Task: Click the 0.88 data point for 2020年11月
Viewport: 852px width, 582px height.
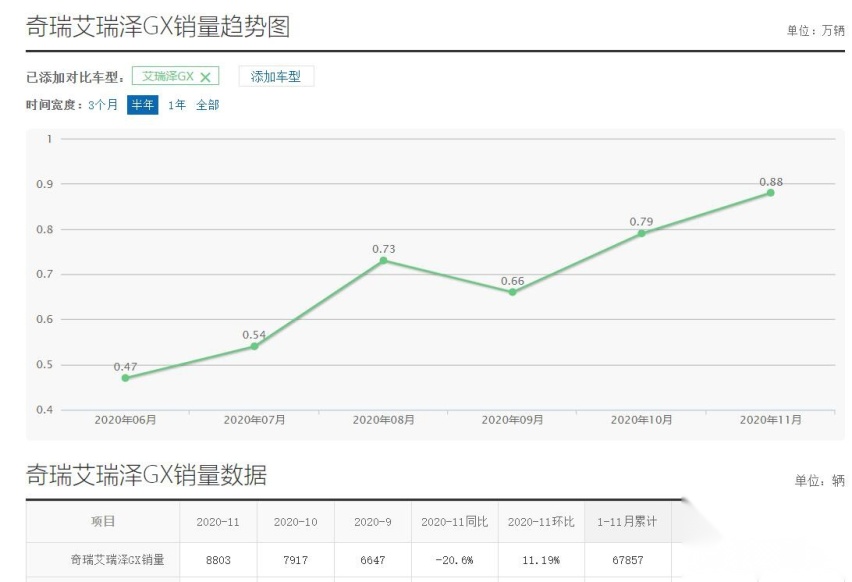Action: coord(770,193)
